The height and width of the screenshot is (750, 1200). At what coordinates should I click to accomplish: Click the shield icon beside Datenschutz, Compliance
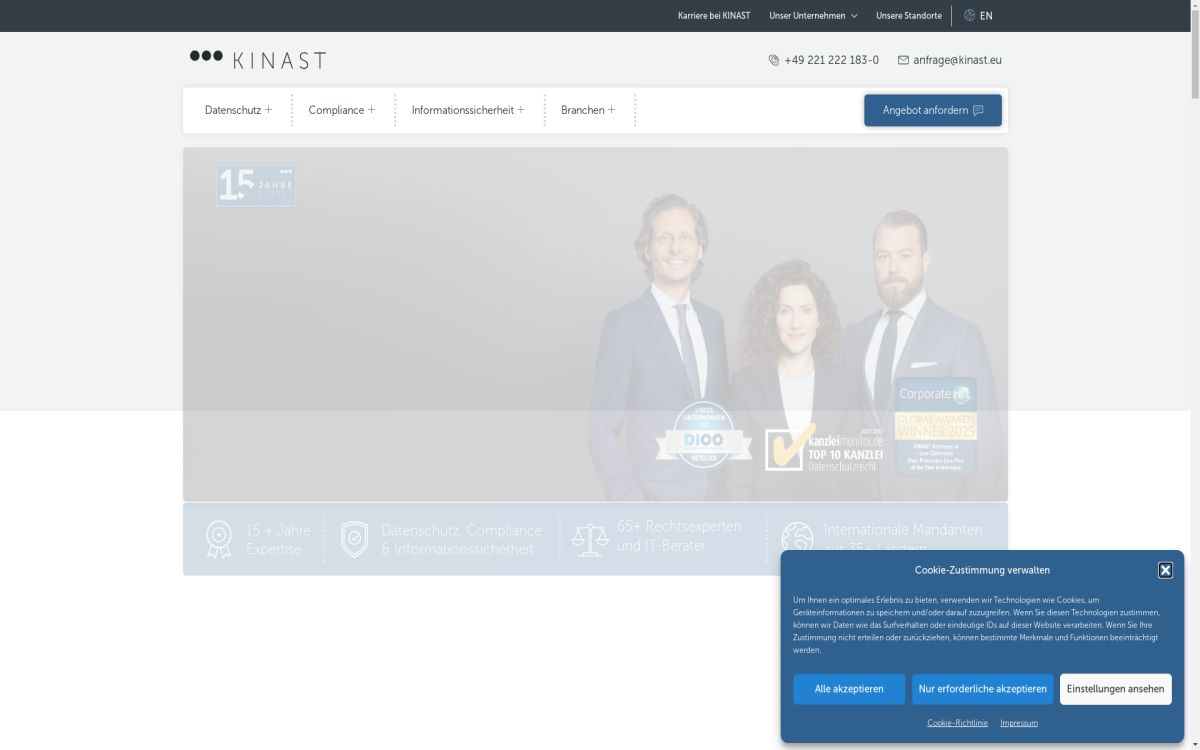(353, 537)
